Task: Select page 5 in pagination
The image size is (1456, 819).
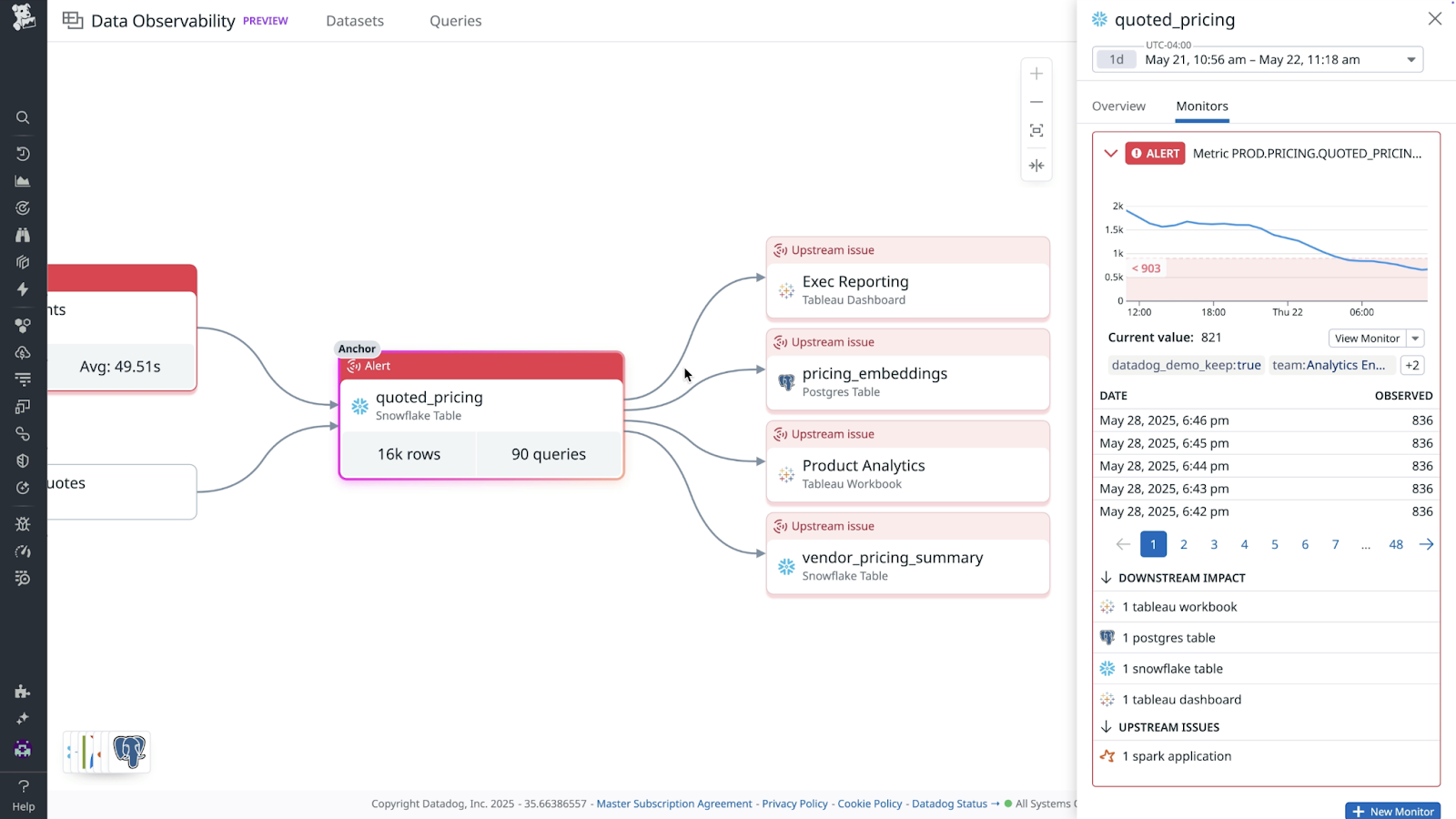Action: [1275, 544]
